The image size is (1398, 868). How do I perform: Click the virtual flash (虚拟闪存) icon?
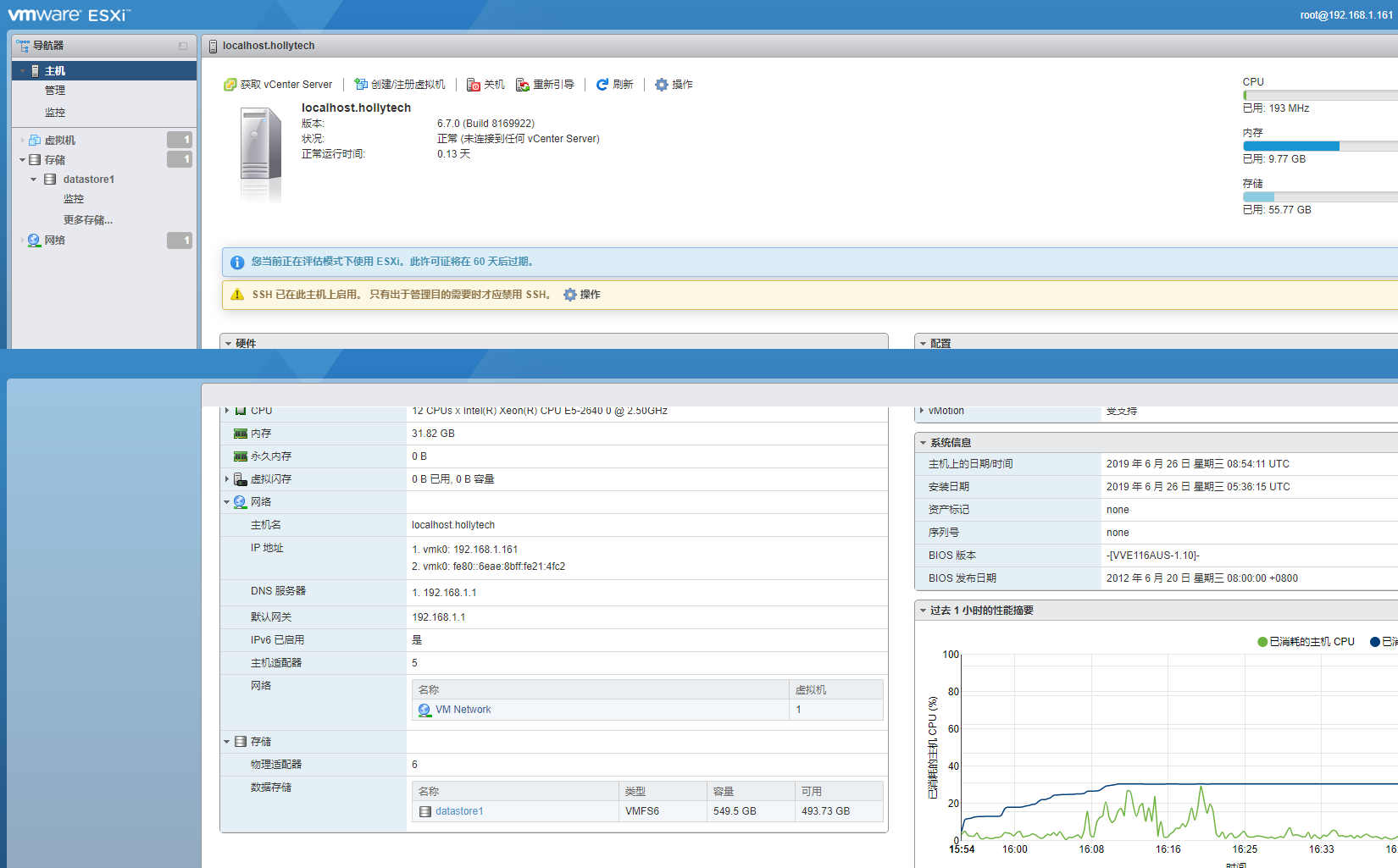point(241,479)
